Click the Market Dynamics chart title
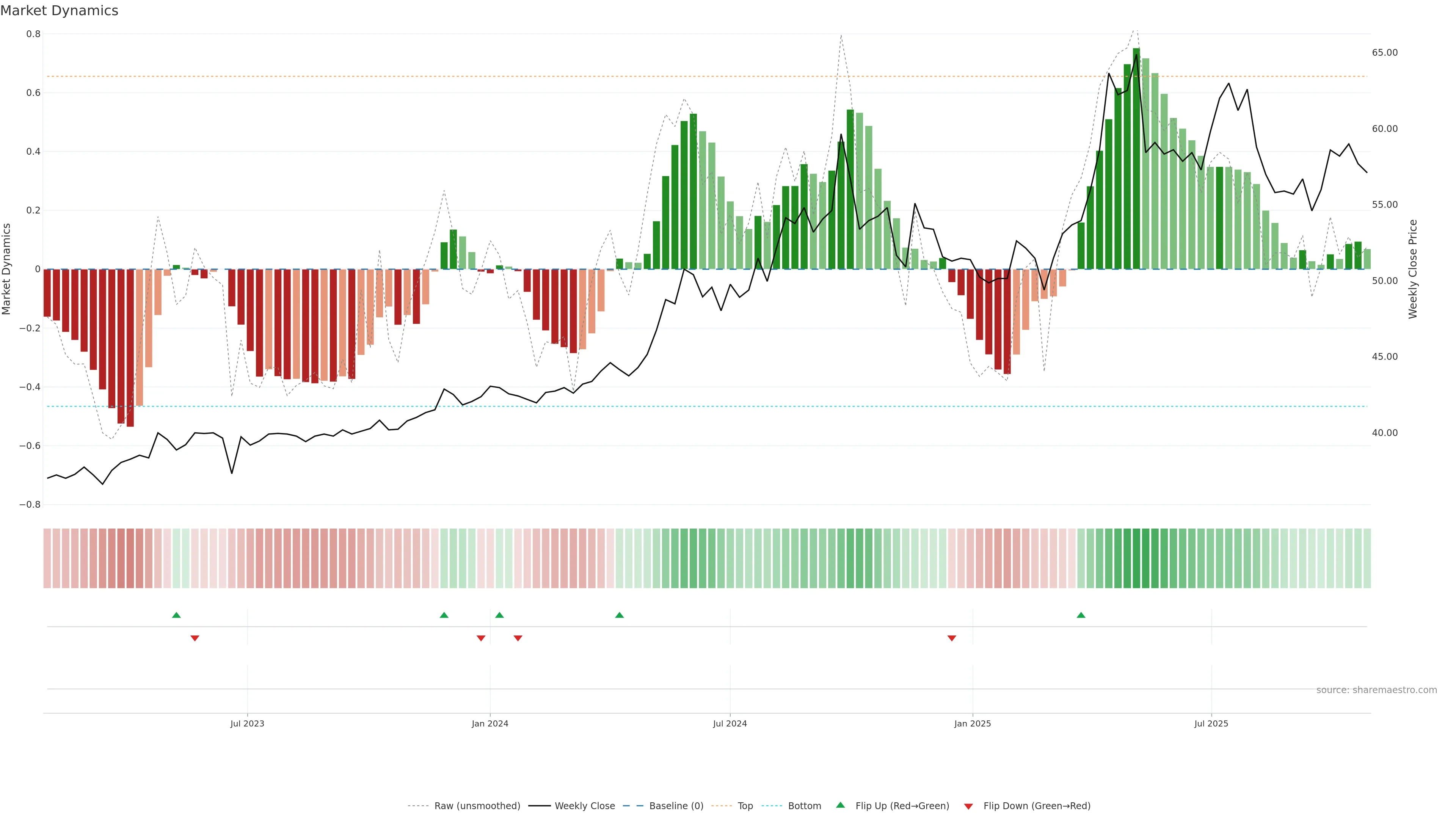 pos(60,11)
